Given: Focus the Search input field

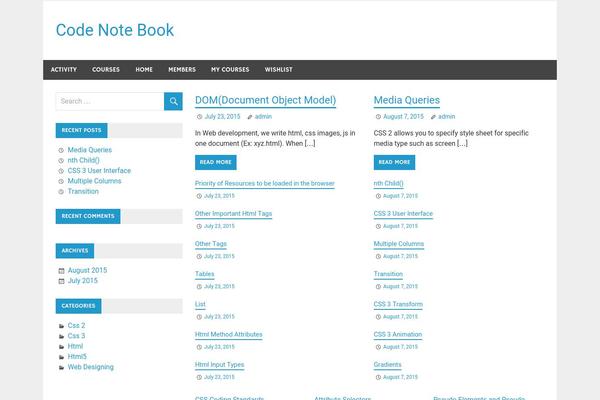Looking at the screenshot, I should [110, 101].
